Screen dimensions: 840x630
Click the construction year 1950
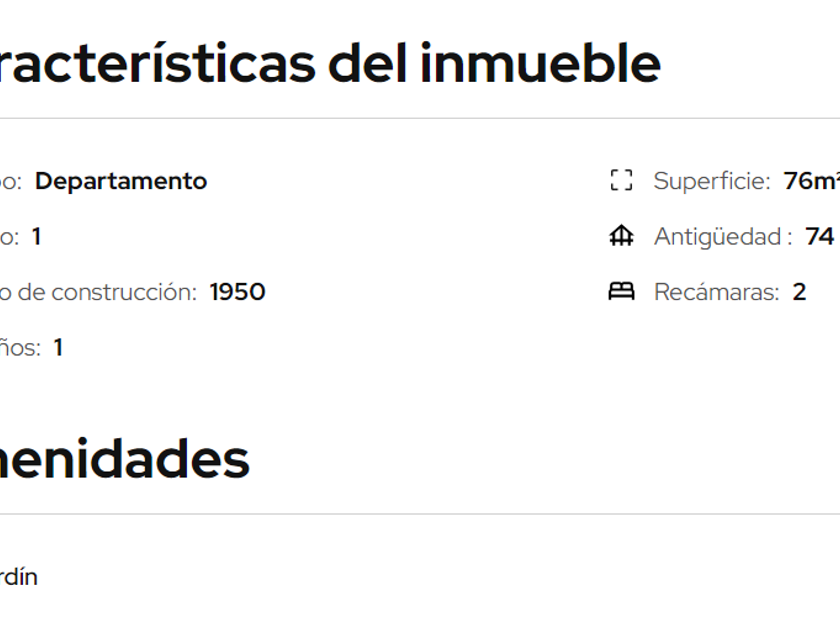pyautogui.click(x=237, y=292)
